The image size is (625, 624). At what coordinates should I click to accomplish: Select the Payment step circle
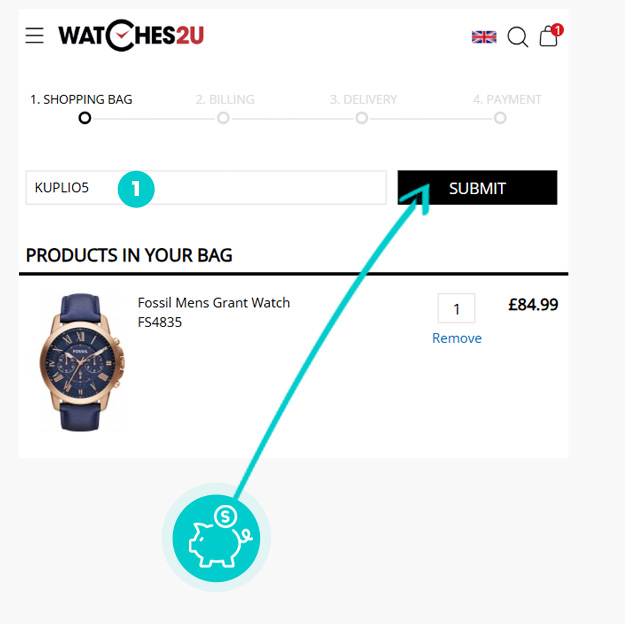coord(500,118)
